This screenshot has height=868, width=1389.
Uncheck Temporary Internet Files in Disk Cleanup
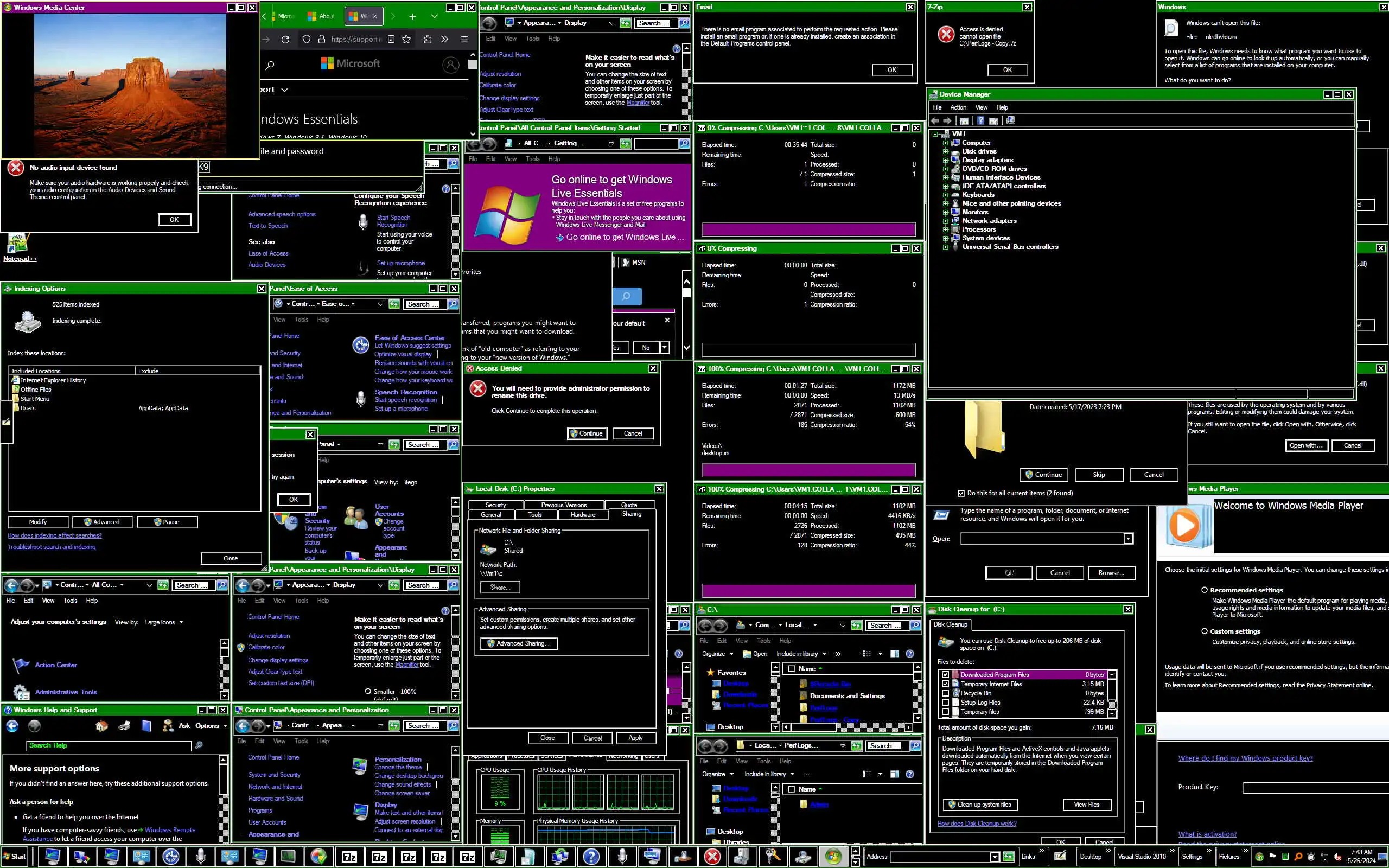(x=945, y=684)
